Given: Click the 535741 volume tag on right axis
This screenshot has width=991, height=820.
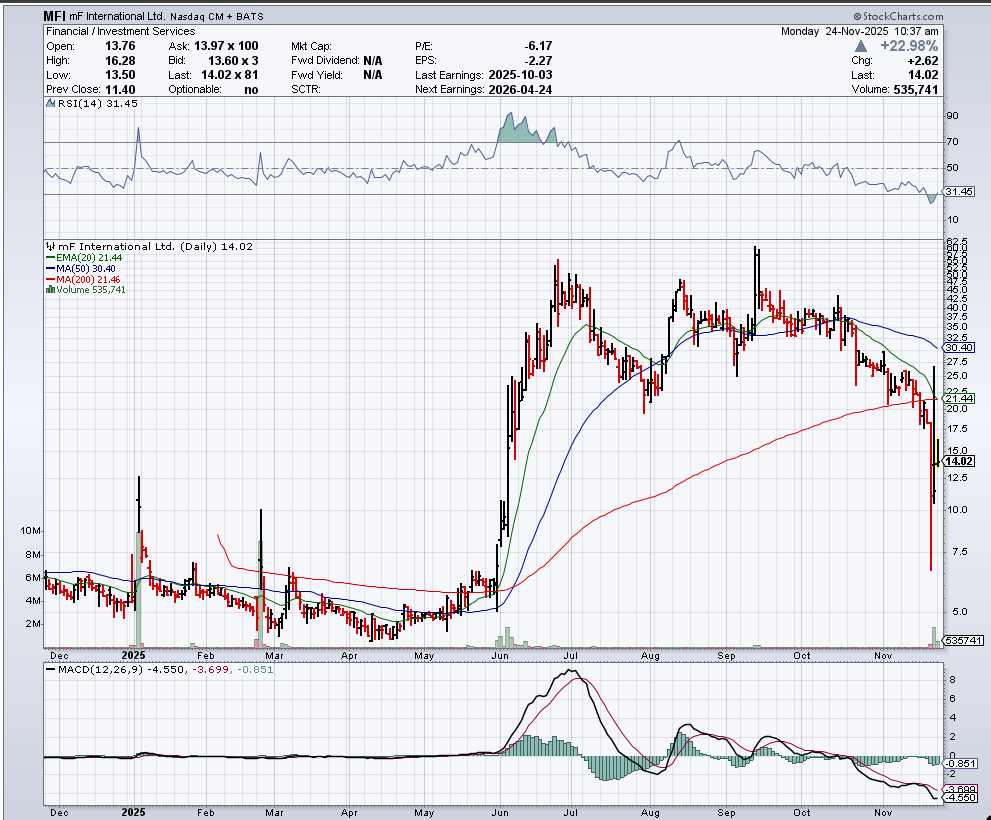Looking at the screenshot, I should click(962, 640).
